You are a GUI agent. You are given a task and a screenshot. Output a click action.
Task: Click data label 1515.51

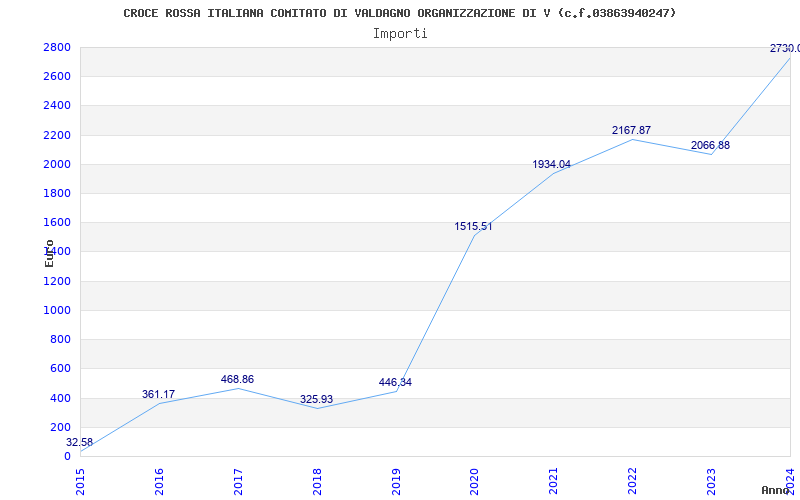click(x=474, y=227)
